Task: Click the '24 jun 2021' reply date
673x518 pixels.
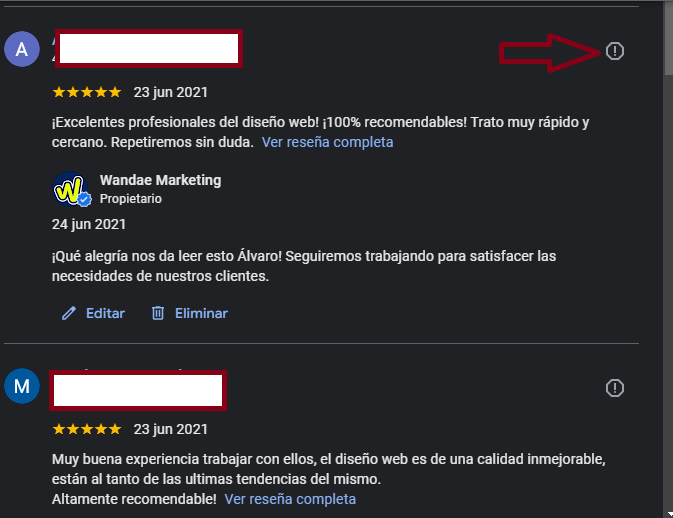Action: pos(89,224)
